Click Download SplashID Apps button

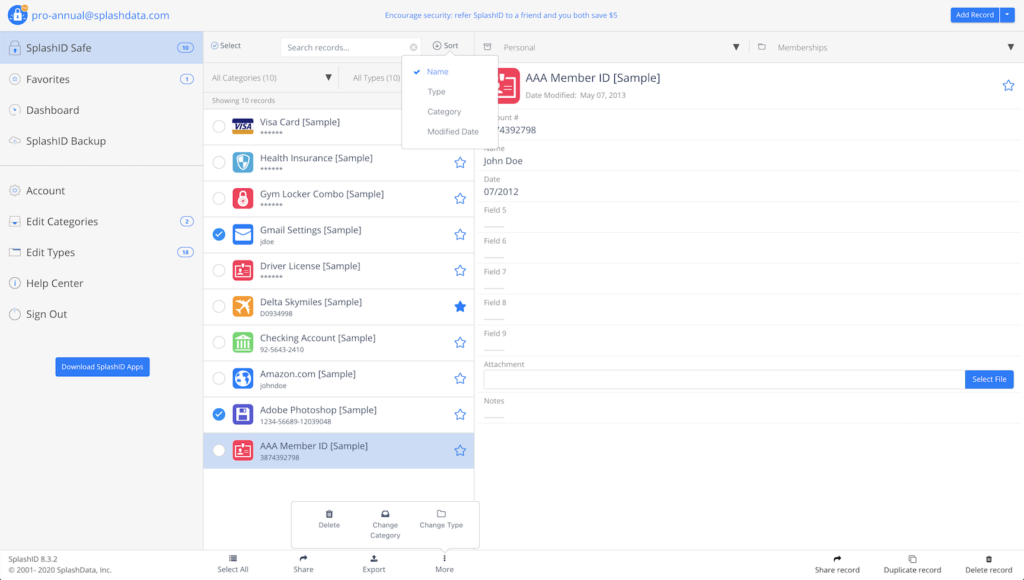tap(102, 367)
